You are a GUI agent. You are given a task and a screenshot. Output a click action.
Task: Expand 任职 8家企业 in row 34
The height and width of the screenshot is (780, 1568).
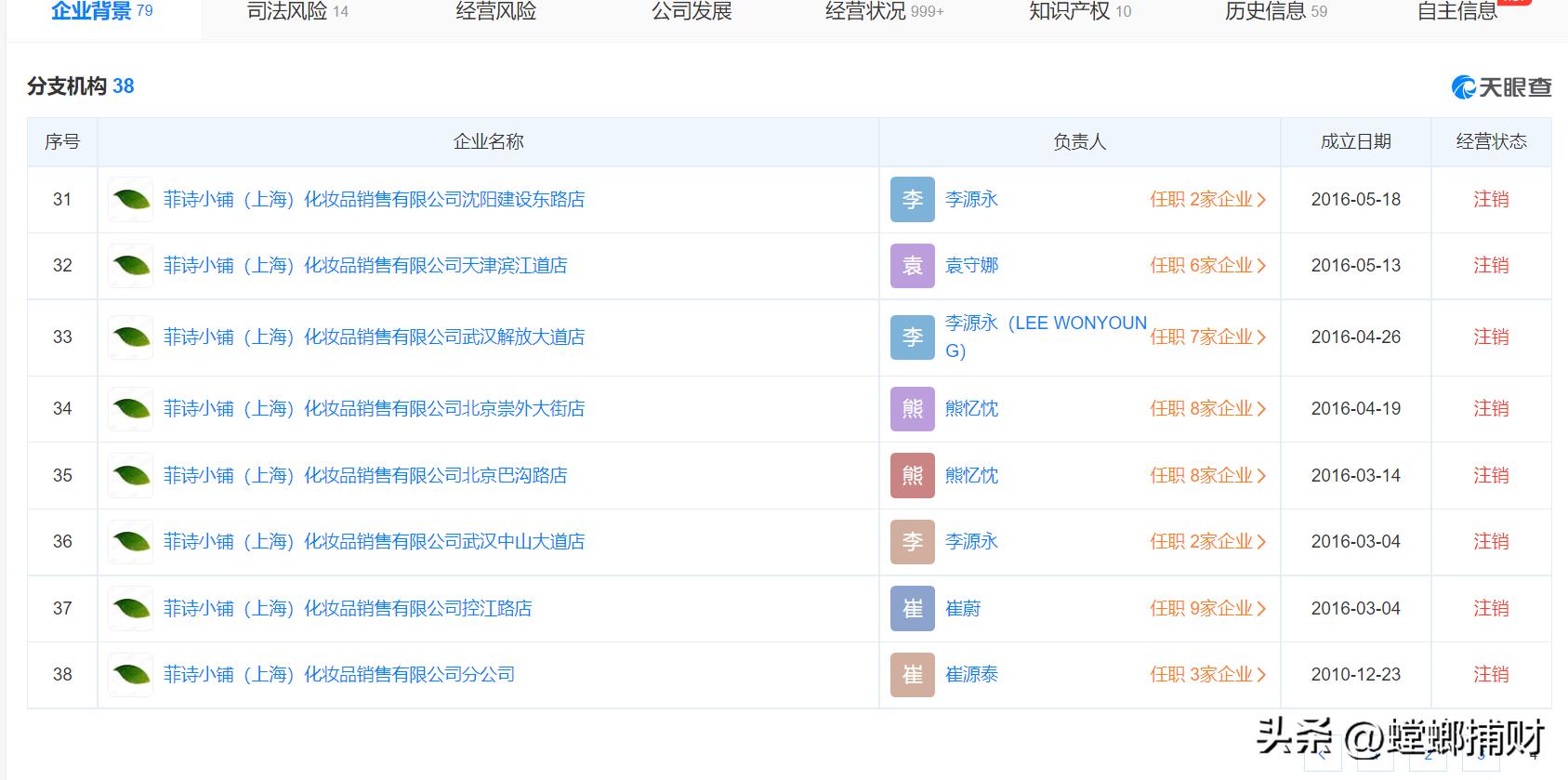pos(1207,409)
